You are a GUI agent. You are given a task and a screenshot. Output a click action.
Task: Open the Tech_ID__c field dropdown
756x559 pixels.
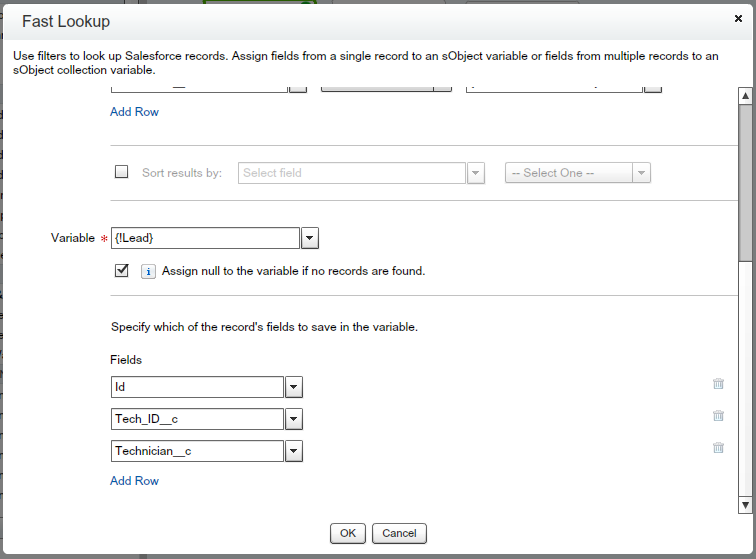294,419
